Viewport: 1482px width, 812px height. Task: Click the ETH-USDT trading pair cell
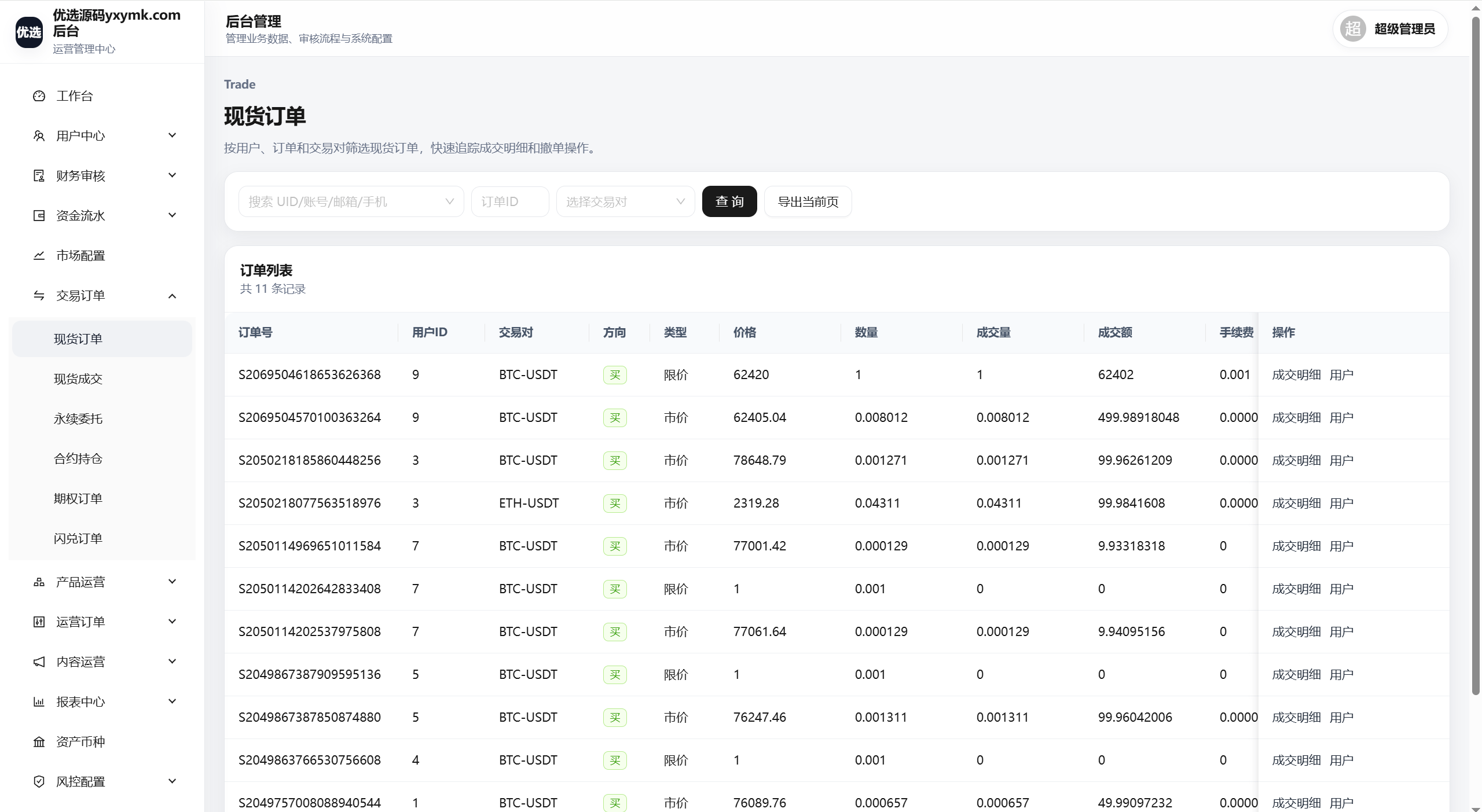click(x=529, y=504)
